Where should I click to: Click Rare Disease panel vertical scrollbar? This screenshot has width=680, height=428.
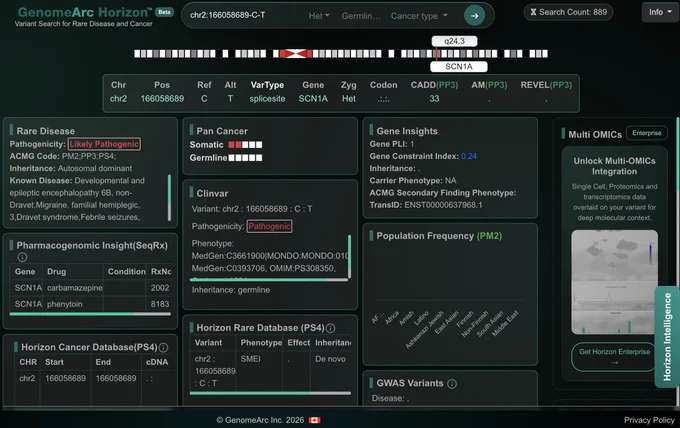[169, 197]
